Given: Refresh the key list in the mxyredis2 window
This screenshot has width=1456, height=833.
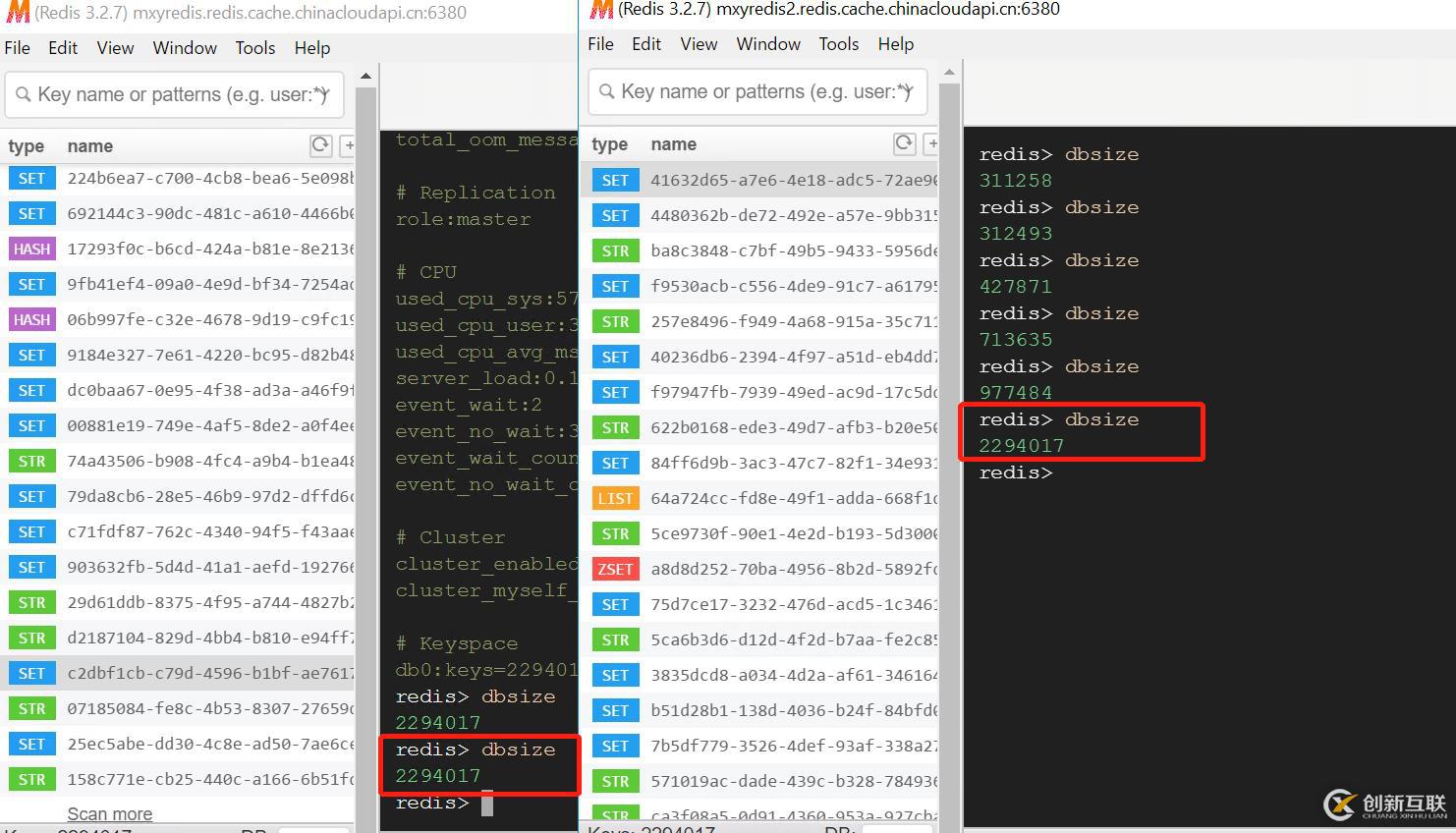Looking at the screenshot, I should click(x=904, y=143).
